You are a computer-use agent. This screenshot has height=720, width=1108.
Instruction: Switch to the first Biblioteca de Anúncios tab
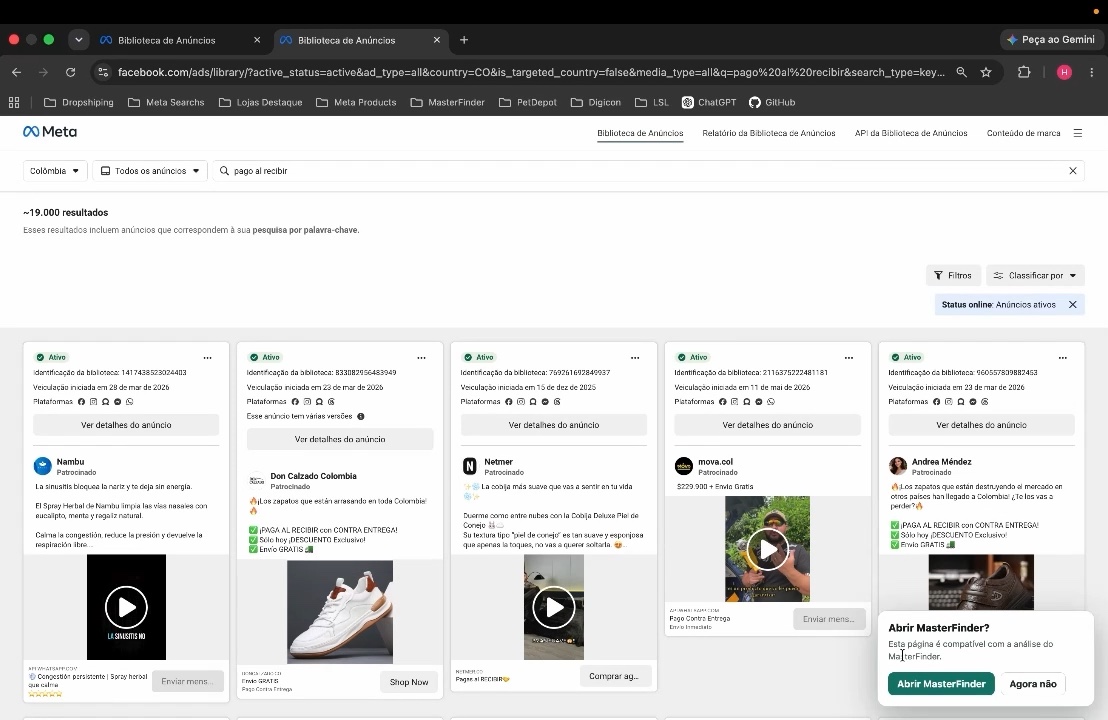[167, 40]
